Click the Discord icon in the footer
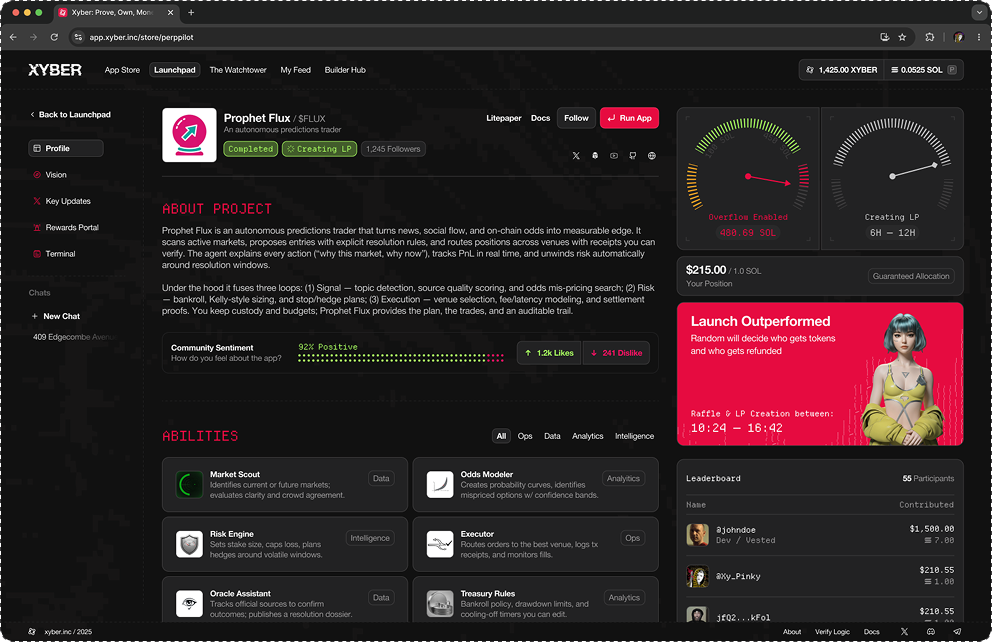Image resolution: width=992 pixels, height=642 pixels. 931,632
